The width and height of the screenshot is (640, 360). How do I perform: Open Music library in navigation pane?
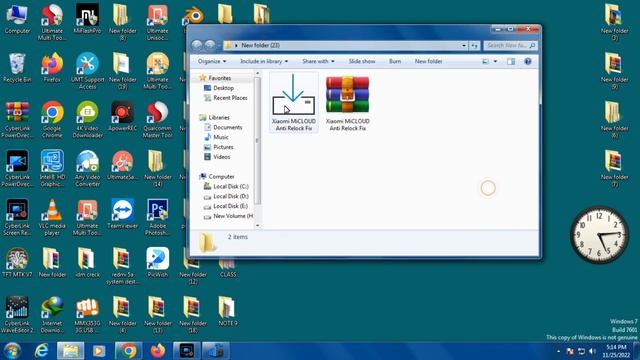pos(221,137)
